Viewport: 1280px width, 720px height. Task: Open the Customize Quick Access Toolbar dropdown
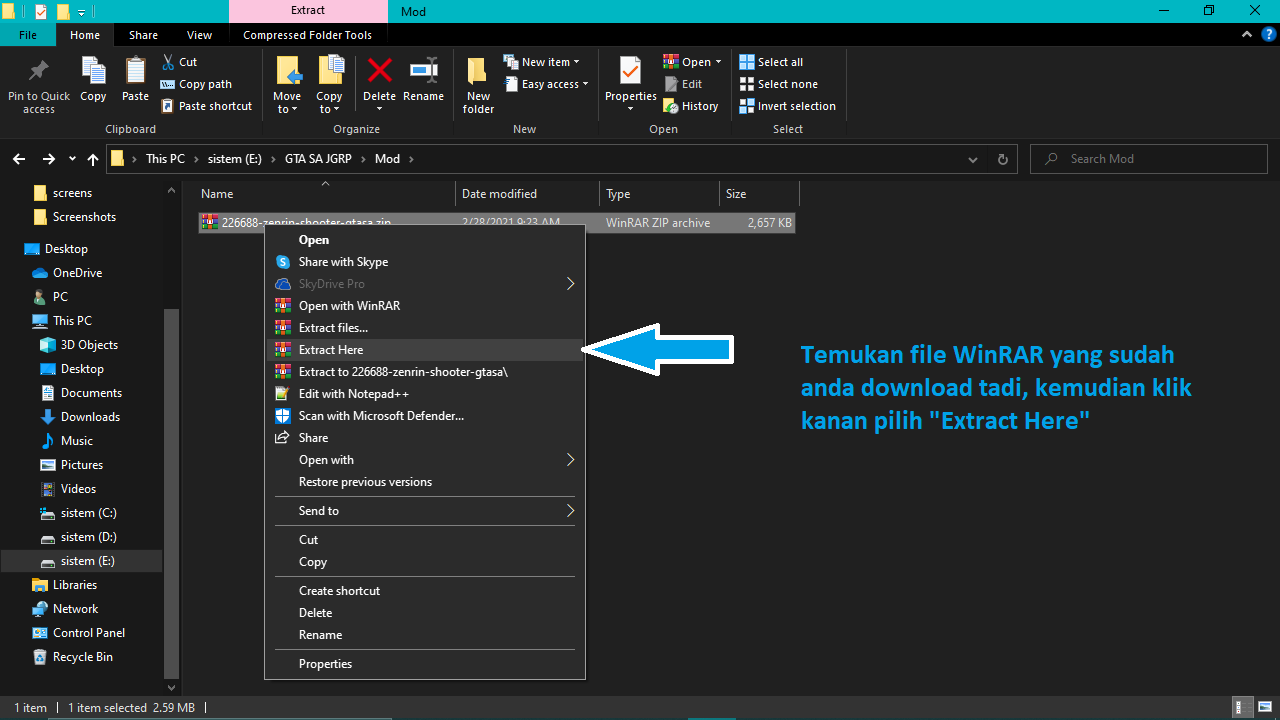81,12
